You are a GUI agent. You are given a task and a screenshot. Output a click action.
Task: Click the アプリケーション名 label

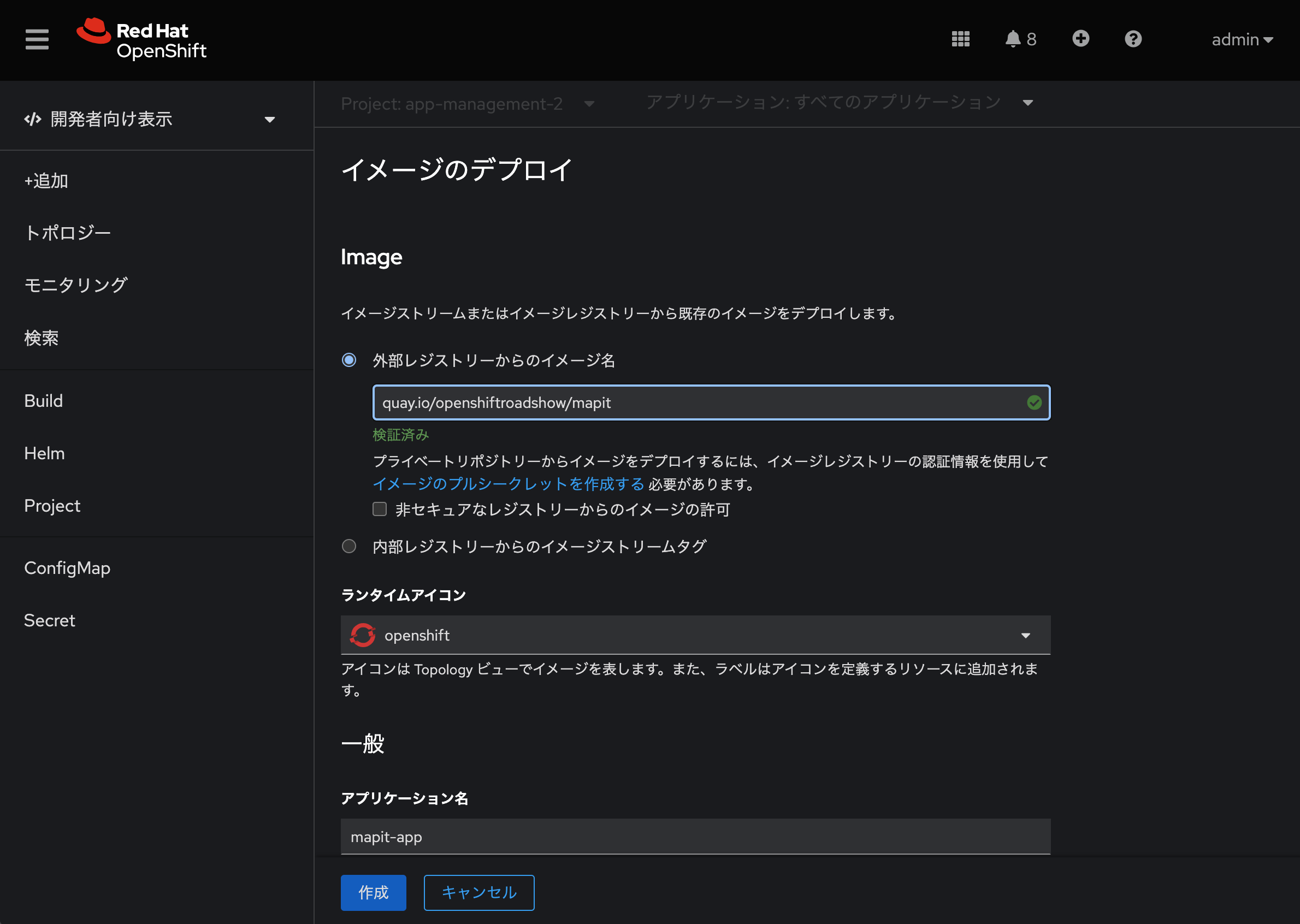tap(405, 798)
